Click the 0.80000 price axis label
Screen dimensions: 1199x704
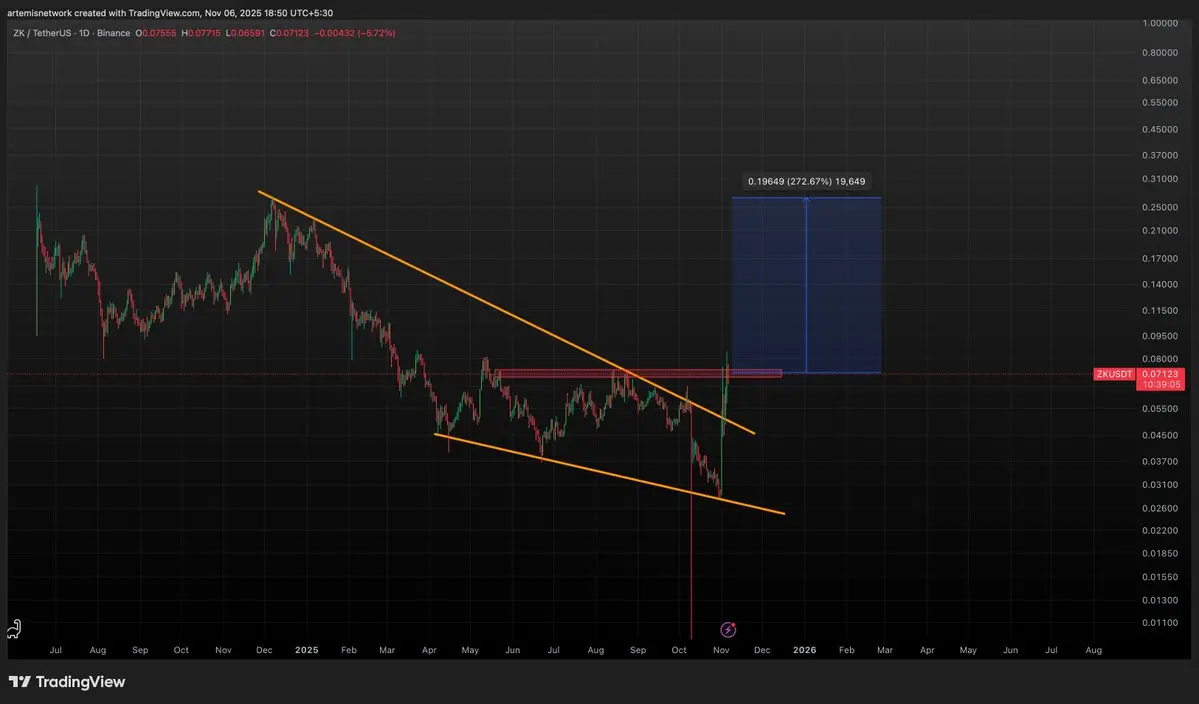[1160, 53]
